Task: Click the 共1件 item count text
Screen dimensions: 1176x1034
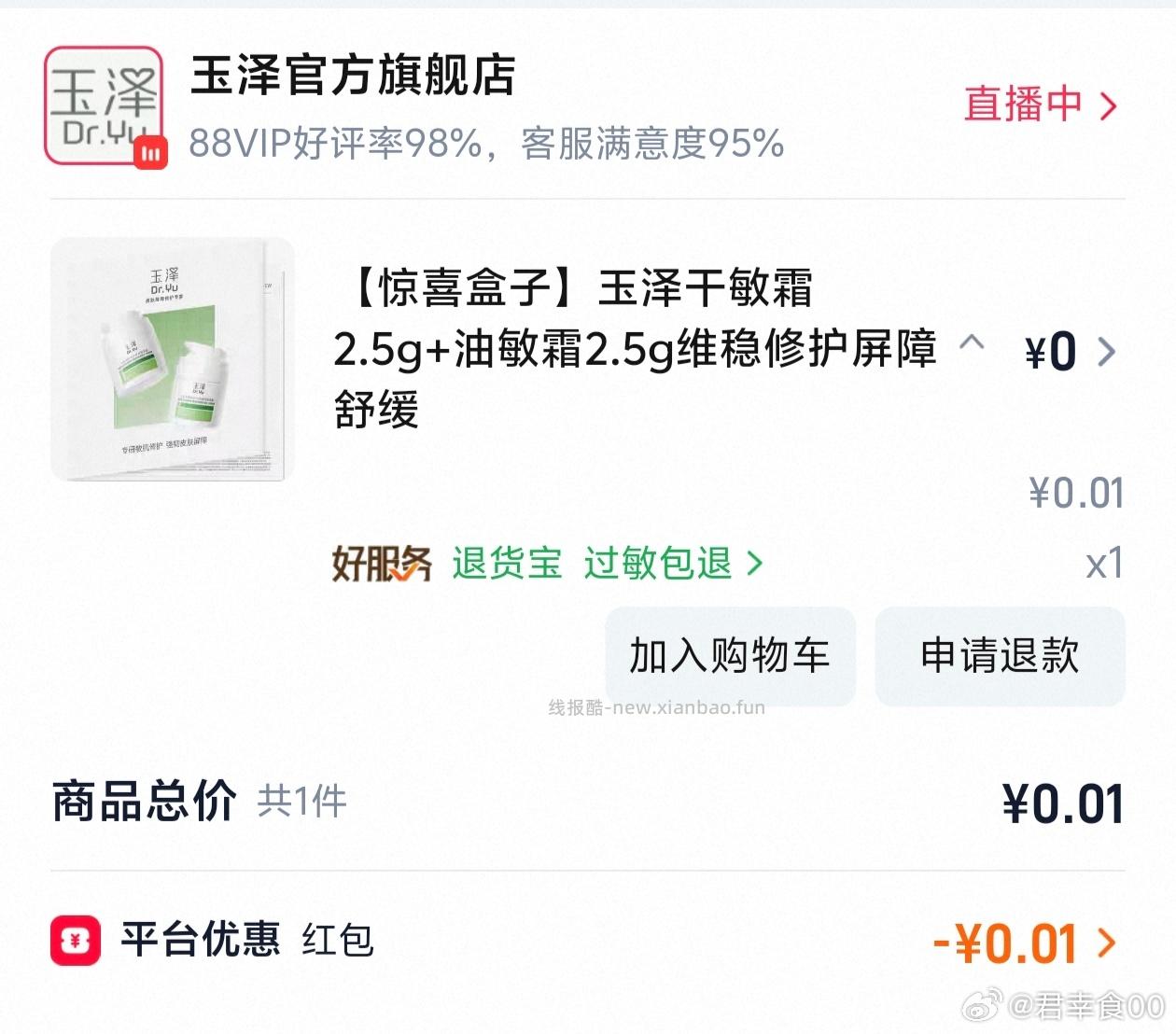Action: [x=301, y=803]
